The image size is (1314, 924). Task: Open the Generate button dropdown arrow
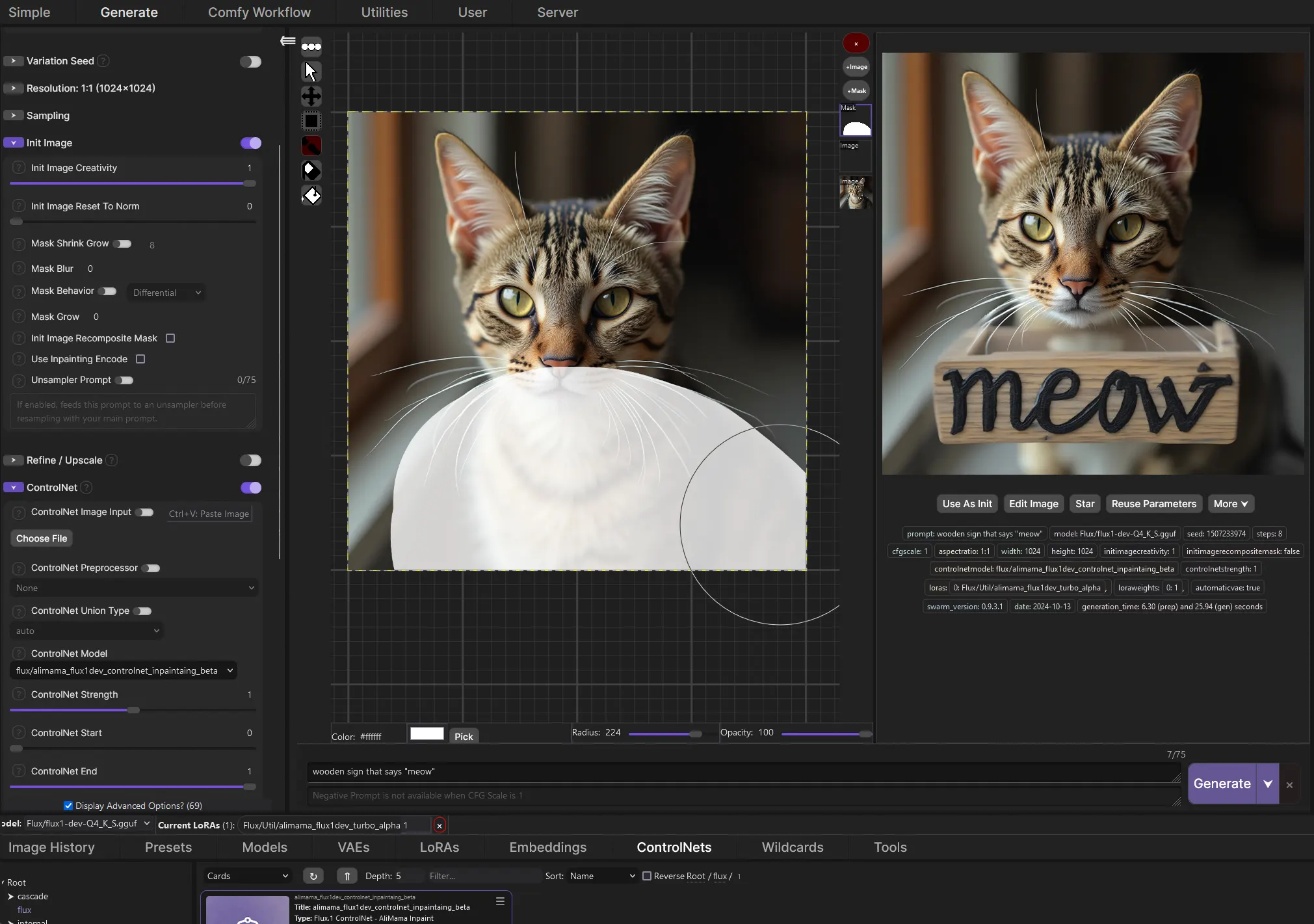[1268, 784]
